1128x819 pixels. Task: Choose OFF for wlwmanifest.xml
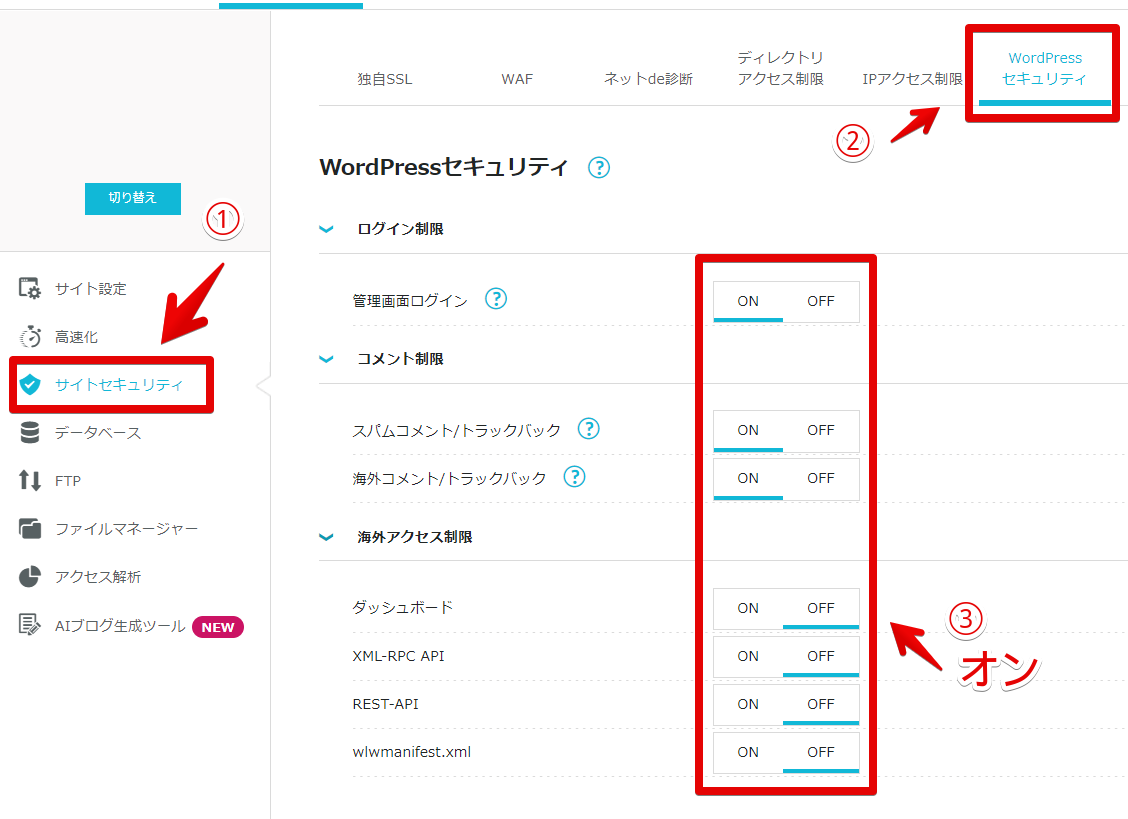[821, 753]
